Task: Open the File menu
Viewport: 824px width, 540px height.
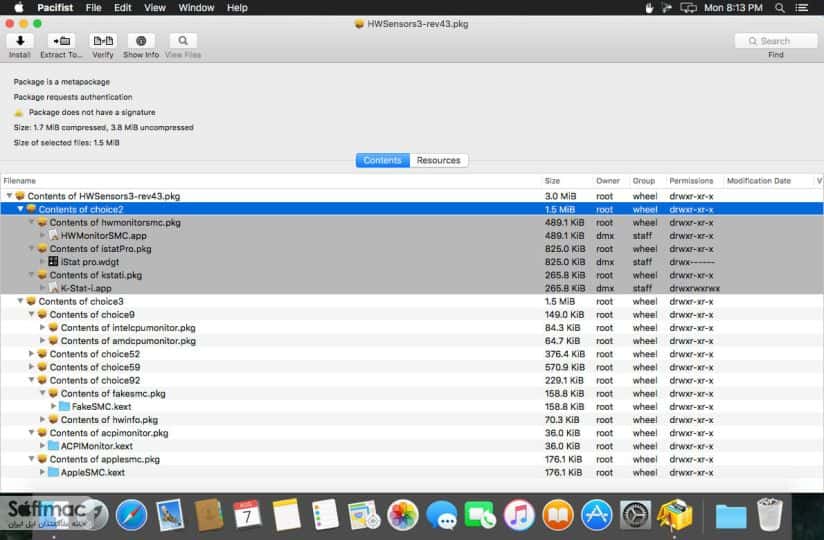Action: point(94,8)
